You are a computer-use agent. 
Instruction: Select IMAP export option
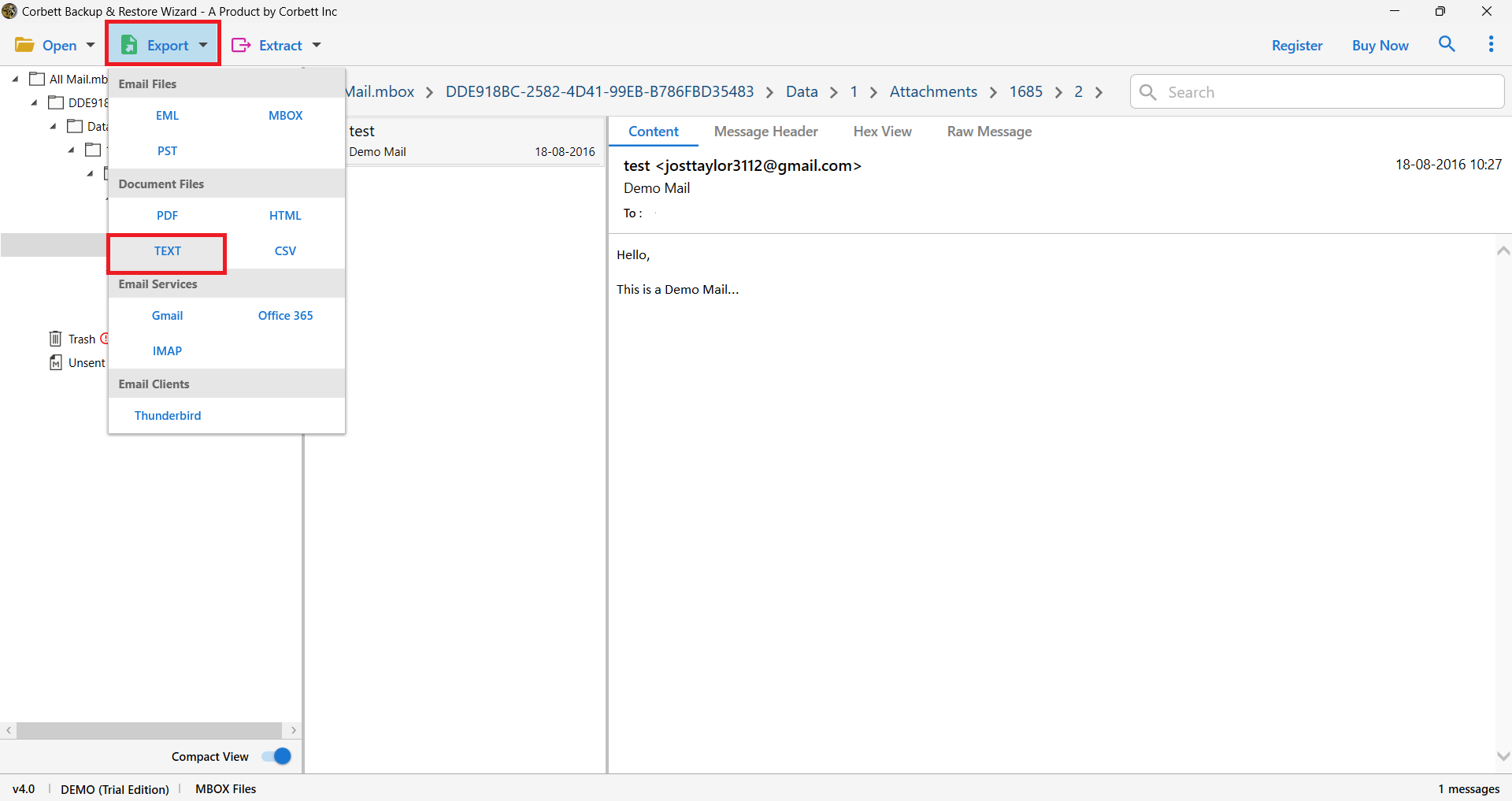[167, 350]
